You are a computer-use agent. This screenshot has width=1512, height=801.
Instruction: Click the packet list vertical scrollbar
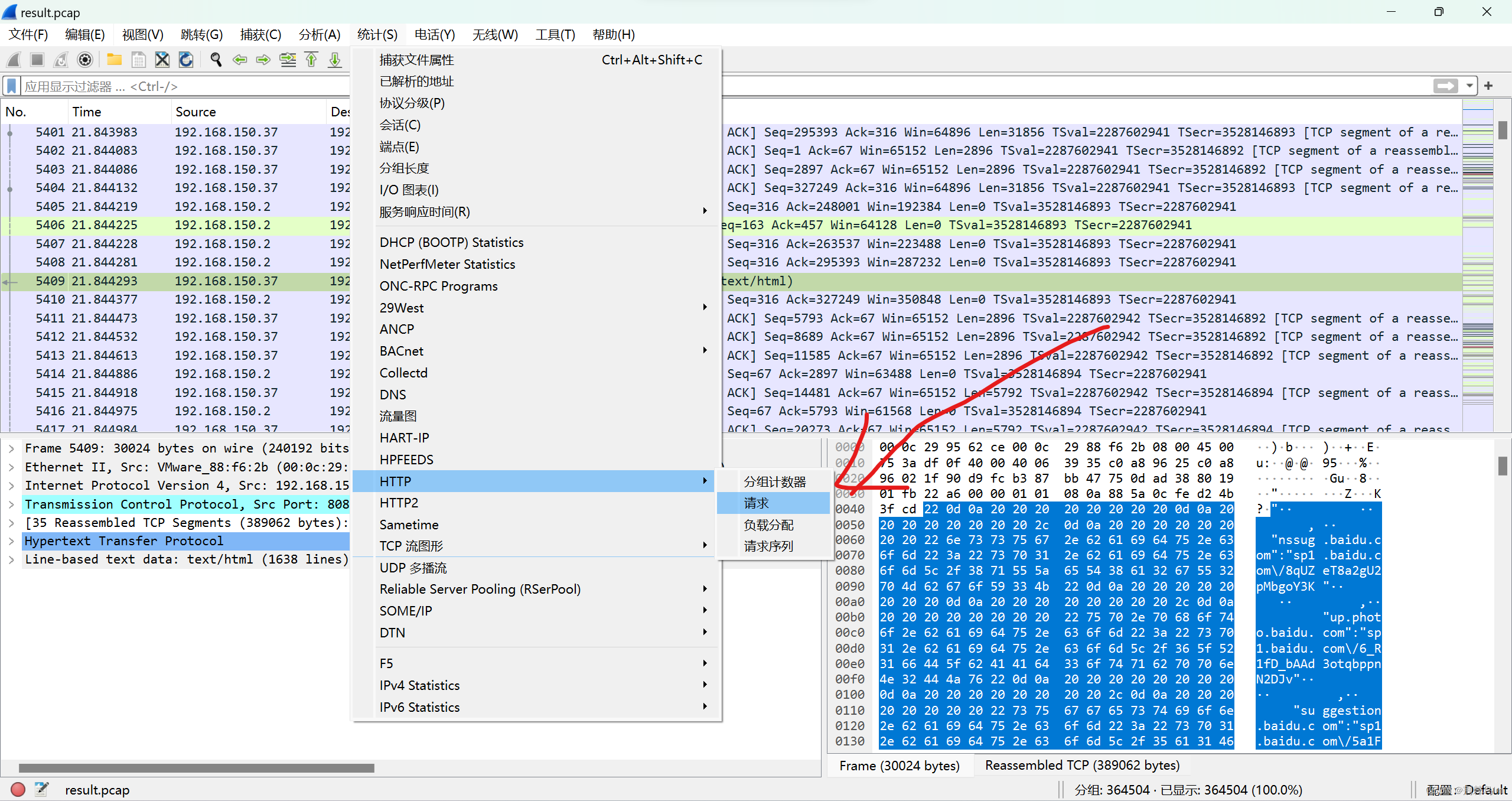(x=1503, y=266)
